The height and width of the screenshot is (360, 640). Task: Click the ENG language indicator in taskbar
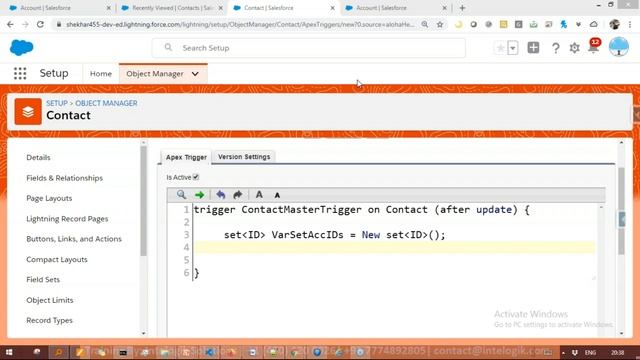click(x=590, y=352)
